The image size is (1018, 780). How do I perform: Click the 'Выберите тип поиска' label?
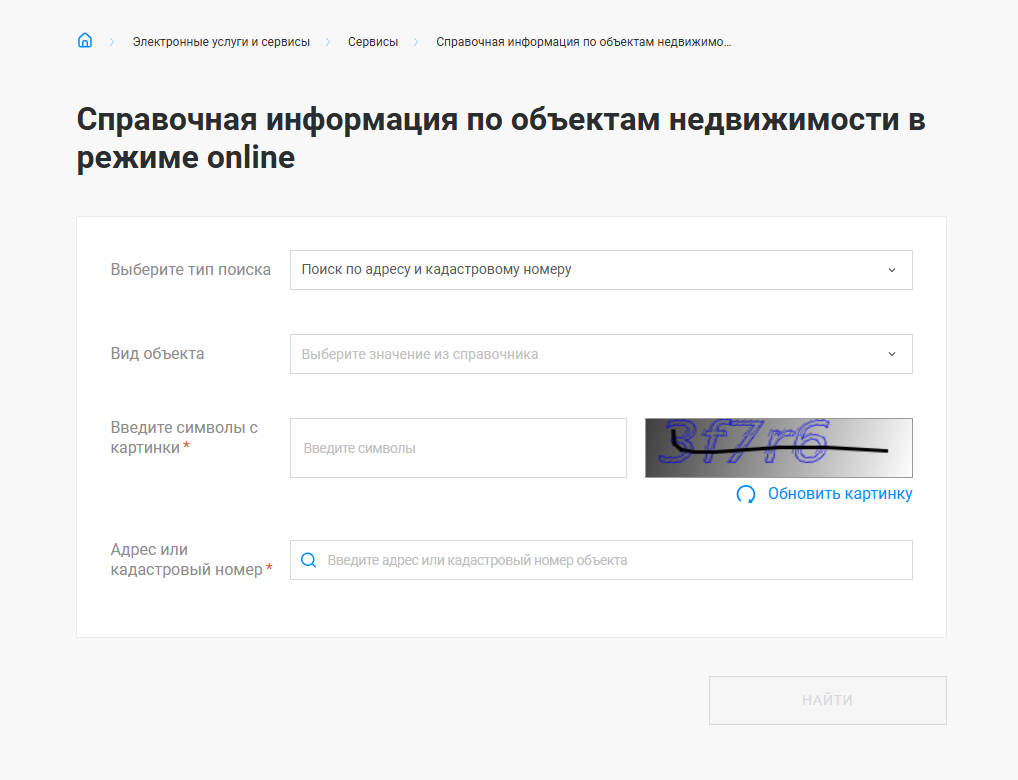[190, 270]
